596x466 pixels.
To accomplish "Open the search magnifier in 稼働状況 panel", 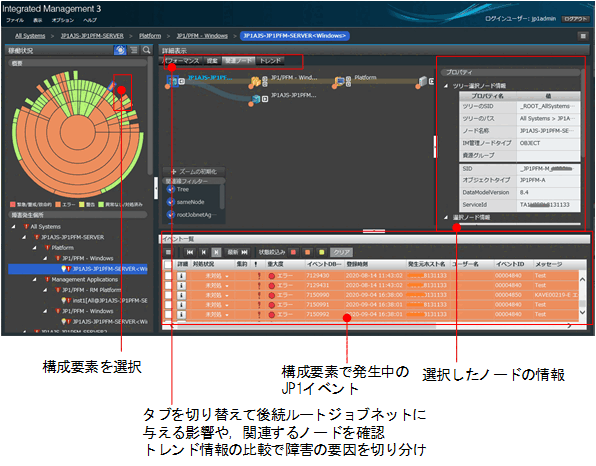I will (146, 50).
